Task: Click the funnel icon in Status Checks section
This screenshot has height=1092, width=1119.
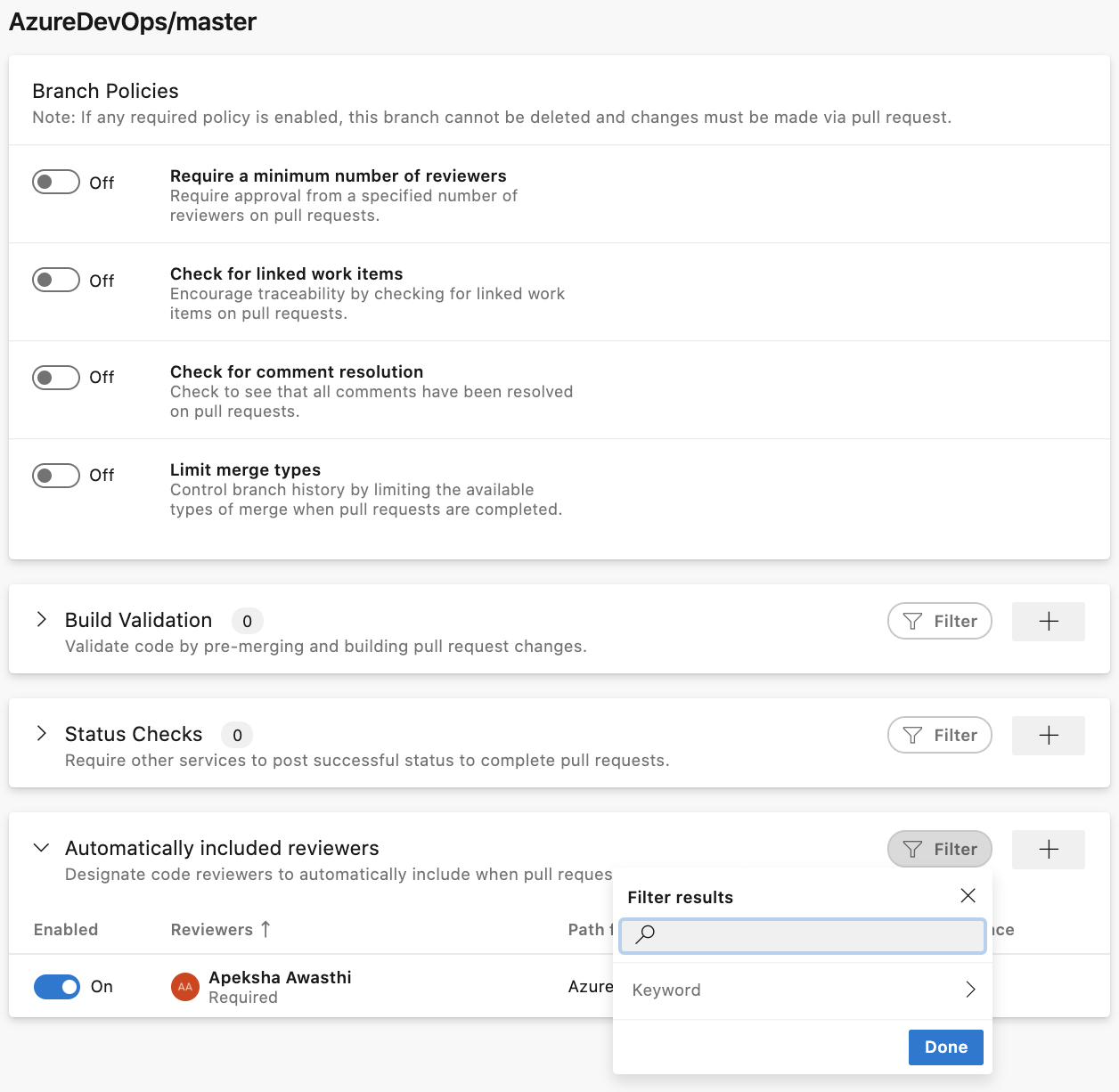Action: (912, 735)
